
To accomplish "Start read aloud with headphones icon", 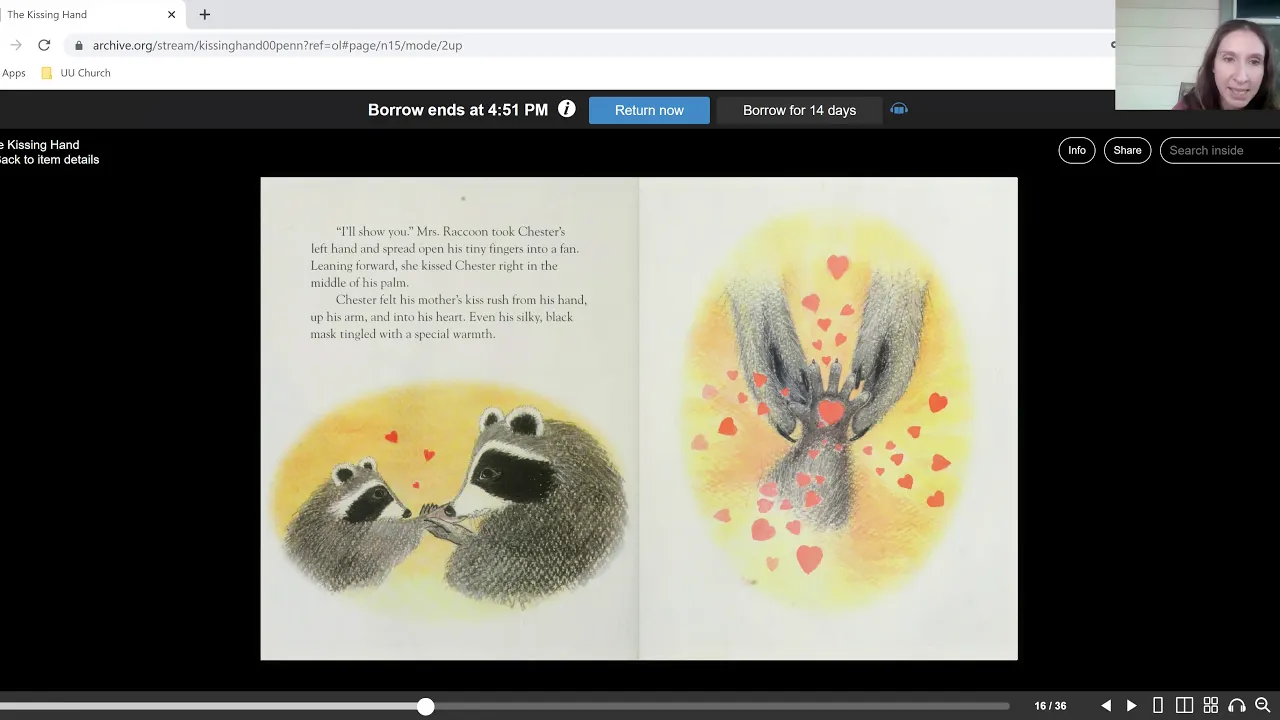I will coord(1236,706).
